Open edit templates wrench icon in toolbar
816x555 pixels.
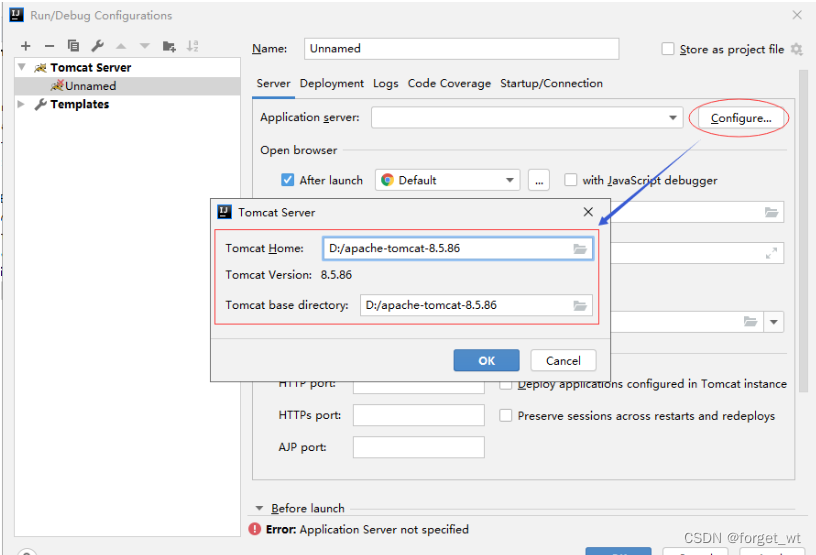coord(97,46)
